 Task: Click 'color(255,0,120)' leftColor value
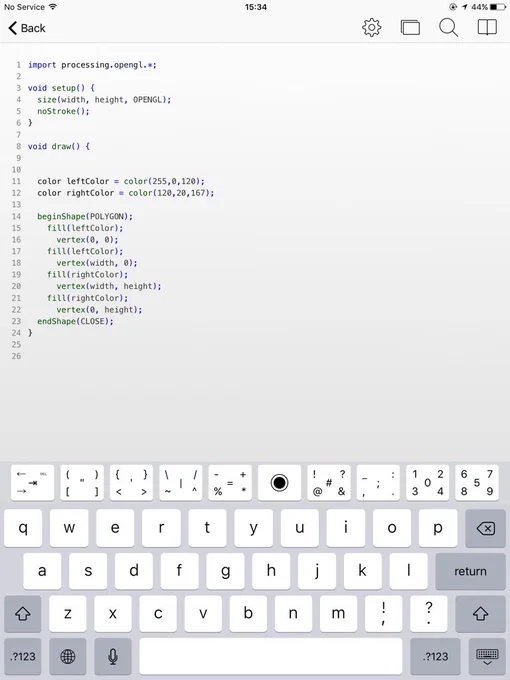[163, 181]
